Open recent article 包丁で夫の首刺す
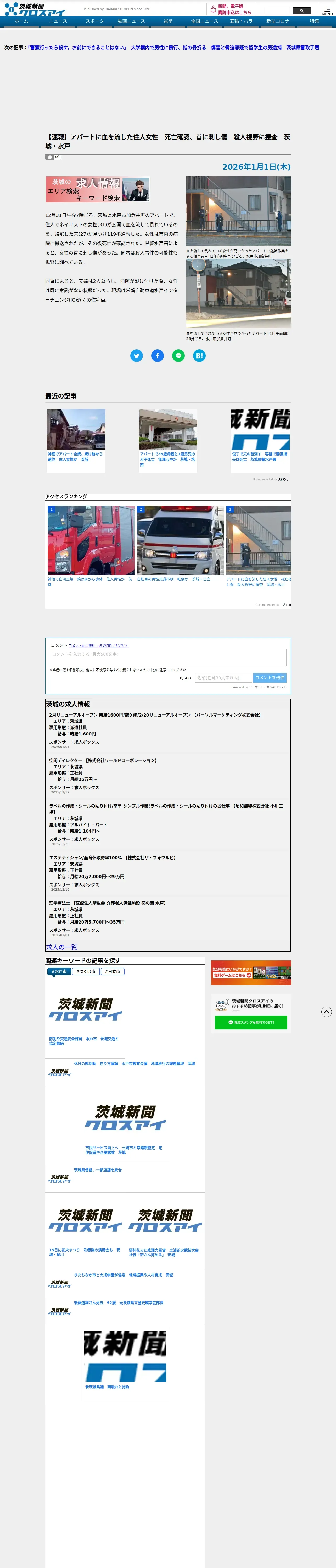336x1568 pixels. pos(260,441)
